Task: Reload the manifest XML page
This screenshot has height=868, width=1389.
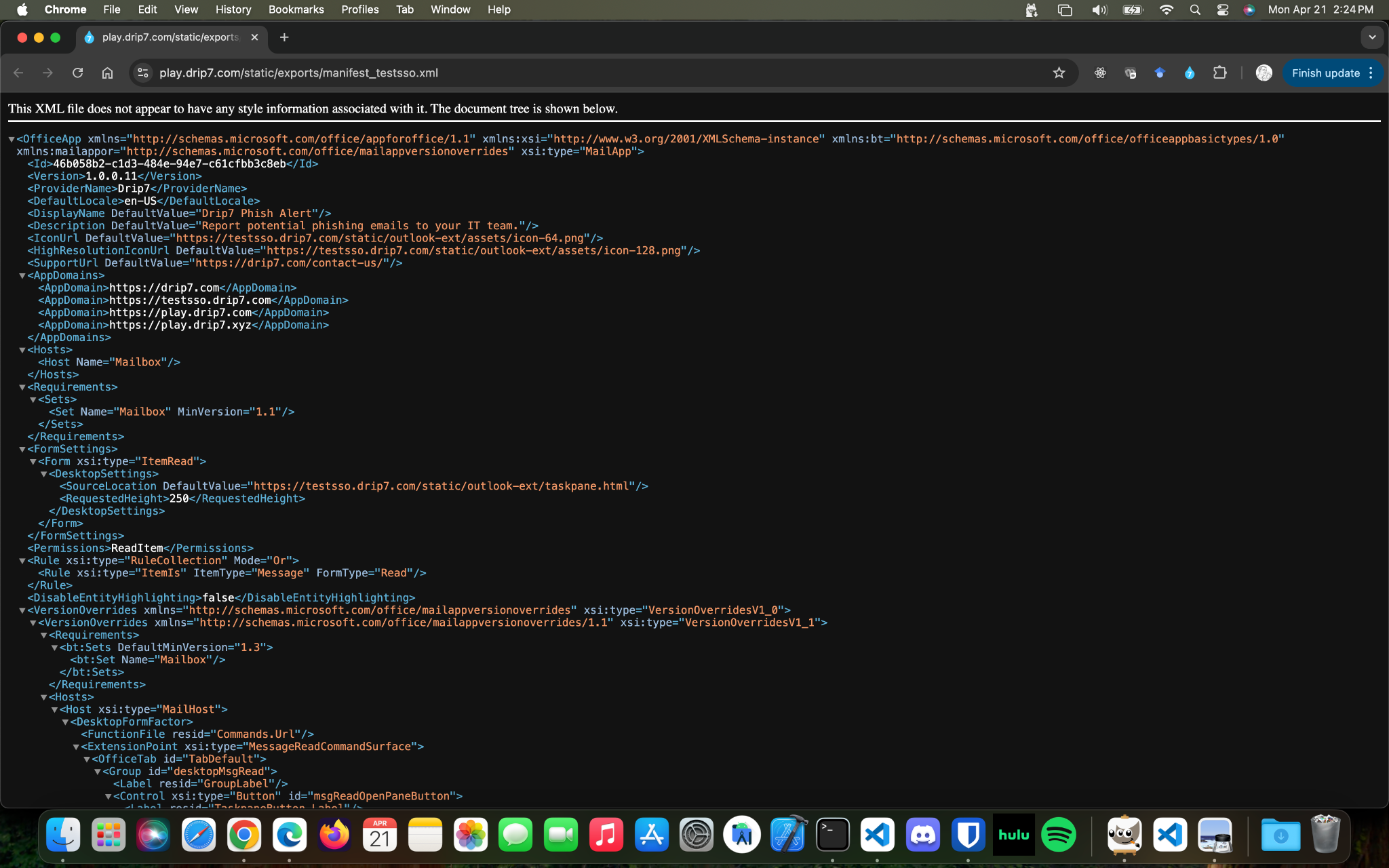Action: point(77,73)
